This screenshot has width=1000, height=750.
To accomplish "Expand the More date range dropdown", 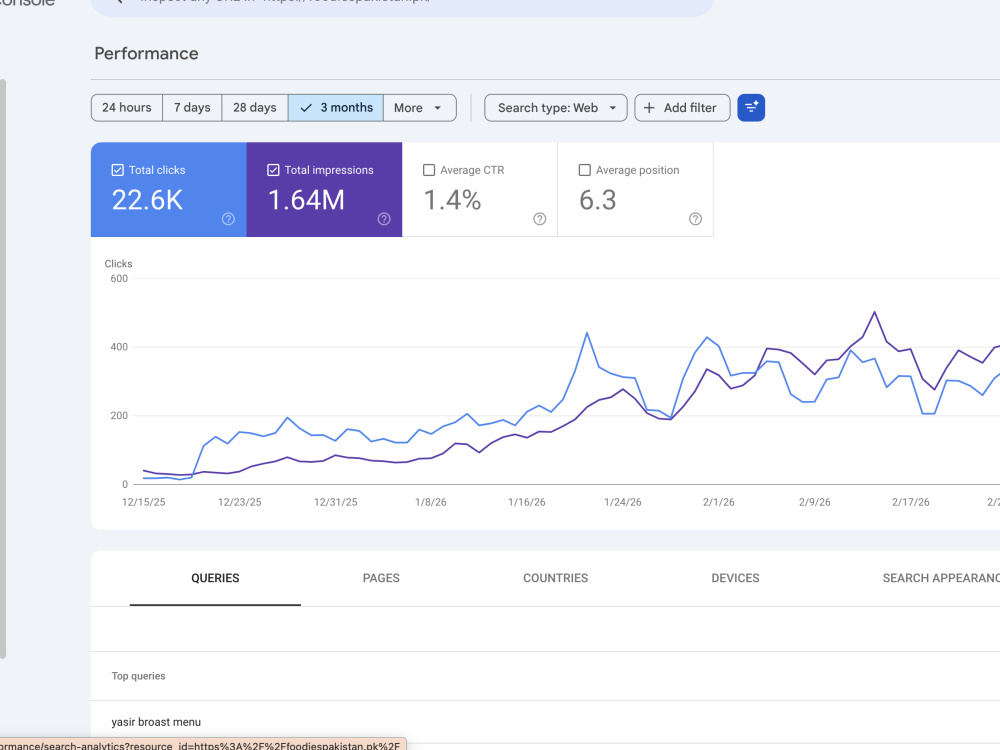I will click(x=420, y=108).
